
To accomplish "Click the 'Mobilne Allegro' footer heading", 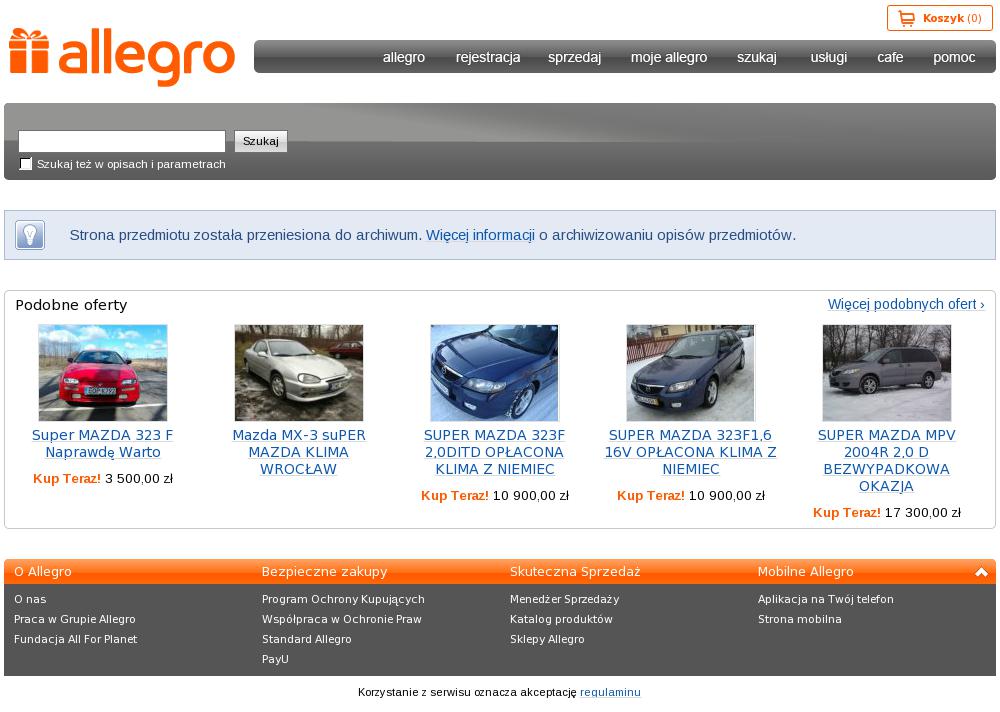I will [805, 572].
